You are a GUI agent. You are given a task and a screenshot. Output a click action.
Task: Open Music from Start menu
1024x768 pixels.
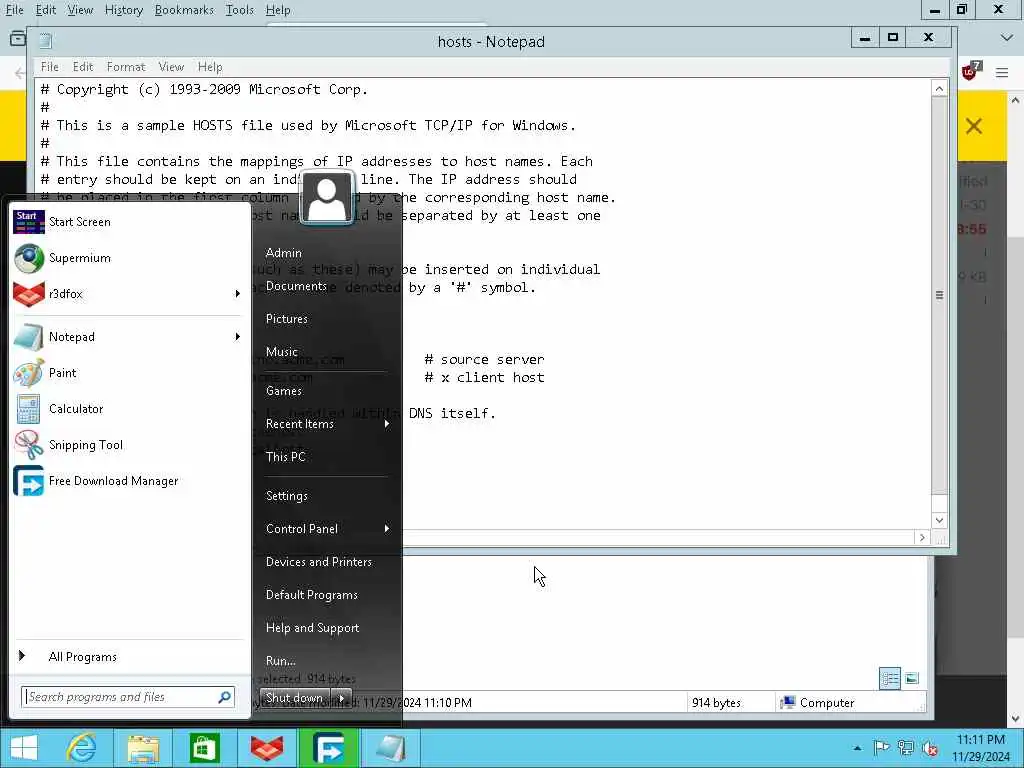tap(282, 352)
